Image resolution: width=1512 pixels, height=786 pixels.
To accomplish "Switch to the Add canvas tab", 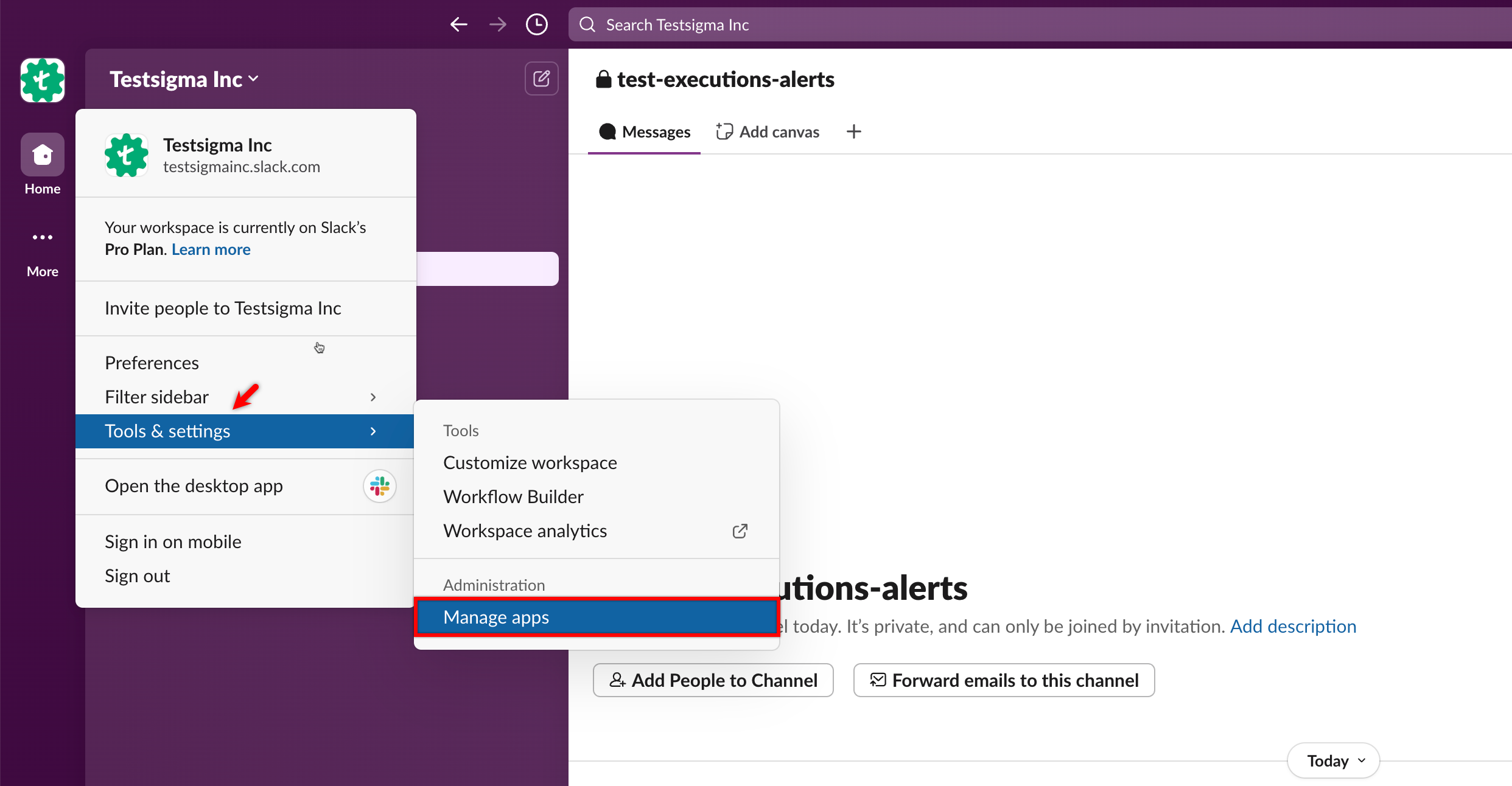I will tap(768, 131).
